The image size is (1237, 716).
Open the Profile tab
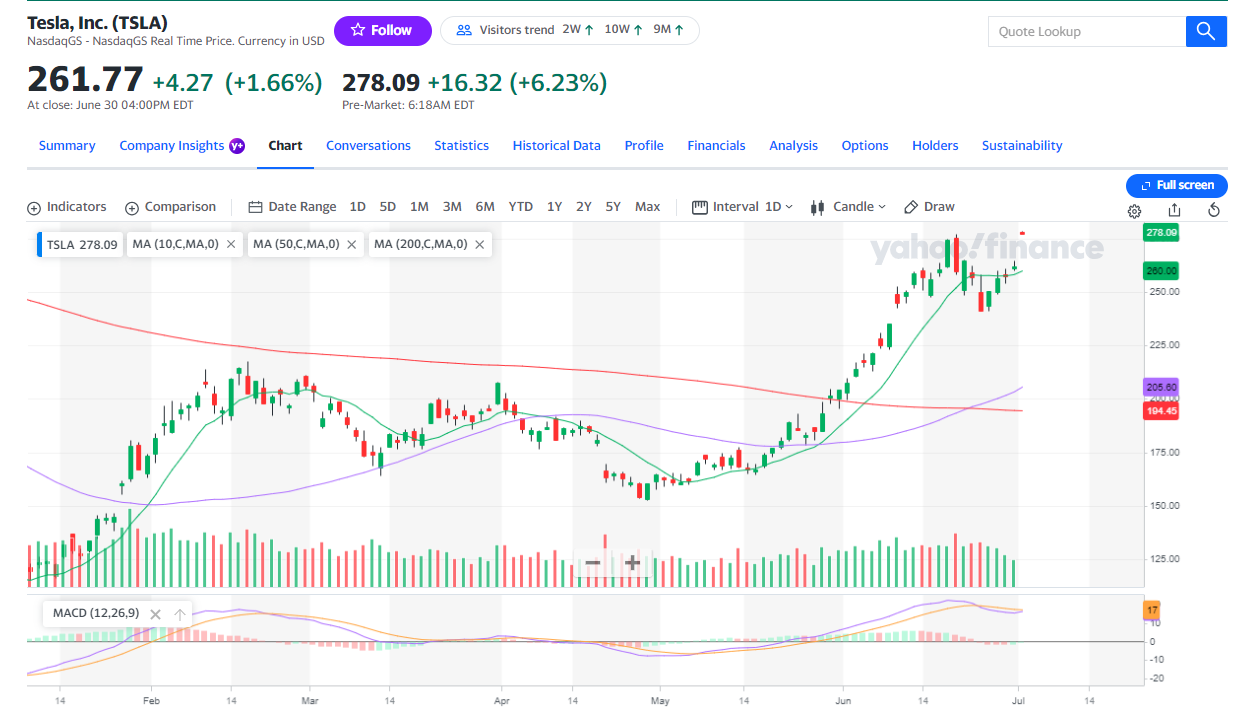click(x=644, y=146)
